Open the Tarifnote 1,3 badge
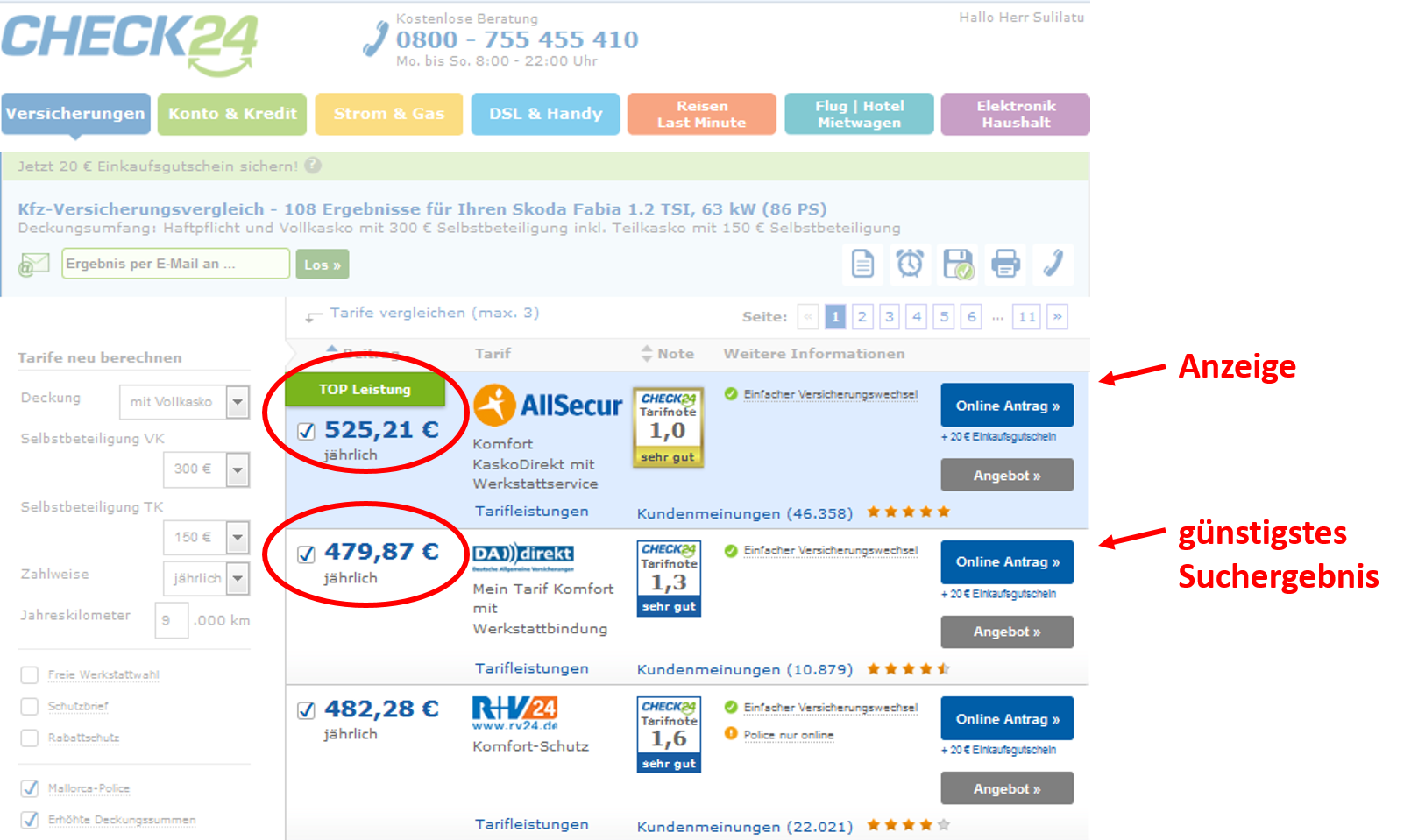This screenshot has width=1404, height=840. click(x=669, y=578)
